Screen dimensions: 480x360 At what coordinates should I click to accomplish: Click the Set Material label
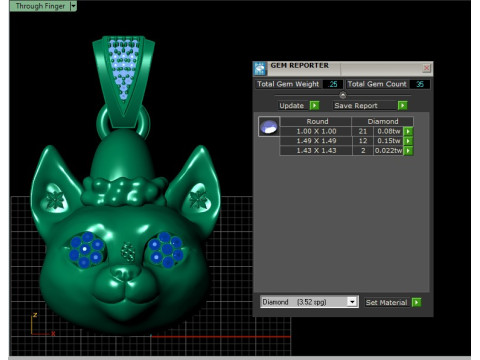tap(386, 302)
